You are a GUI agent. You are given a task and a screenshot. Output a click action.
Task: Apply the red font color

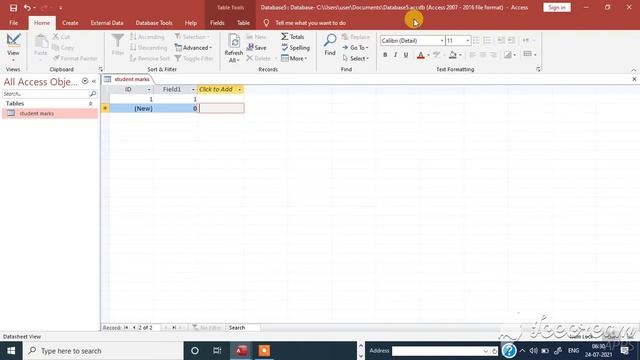(420, 55)
